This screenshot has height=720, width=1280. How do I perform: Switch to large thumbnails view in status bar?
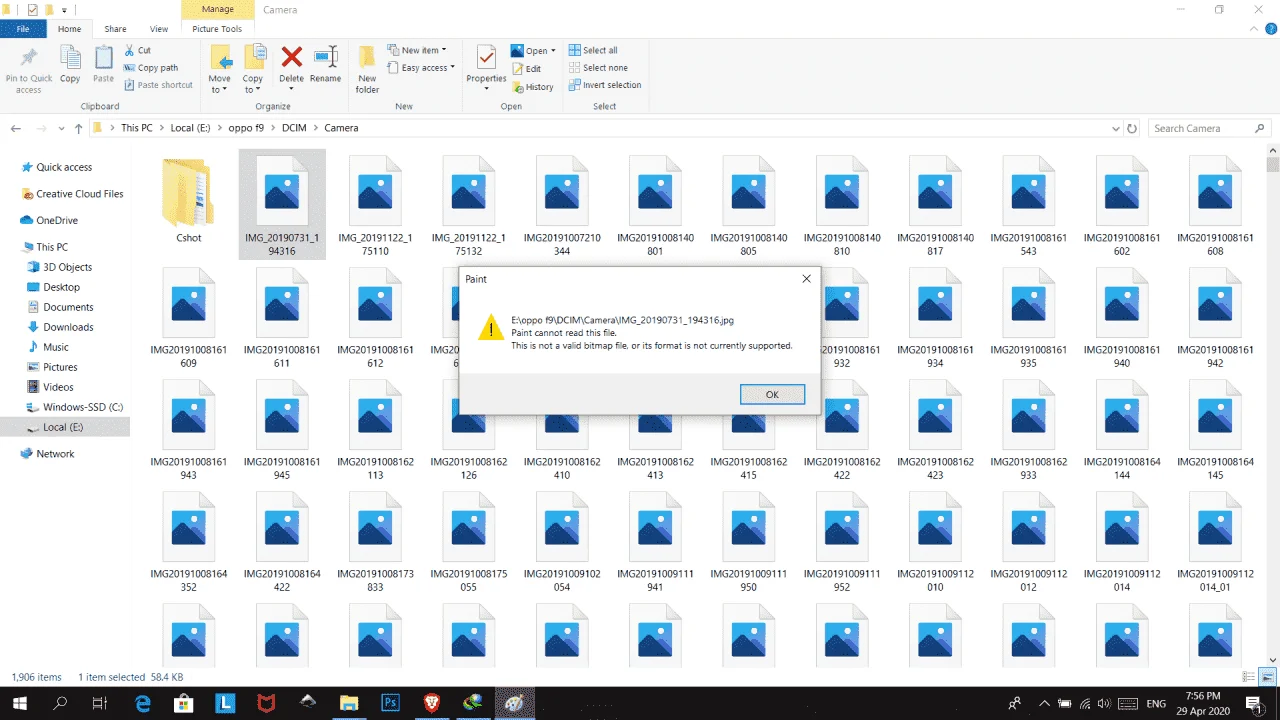(1266, 677)
